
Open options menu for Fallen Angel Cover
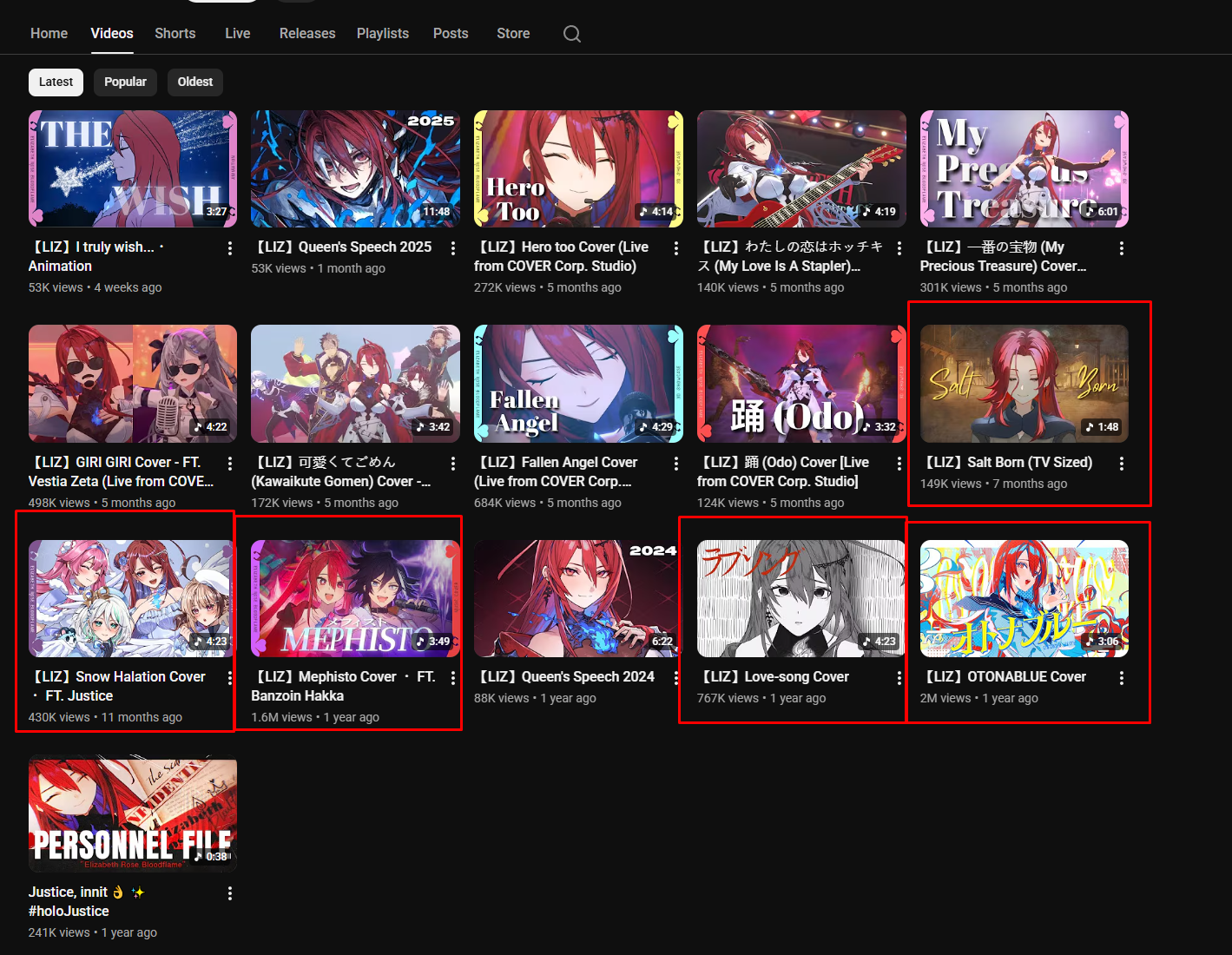coord(675,464)
